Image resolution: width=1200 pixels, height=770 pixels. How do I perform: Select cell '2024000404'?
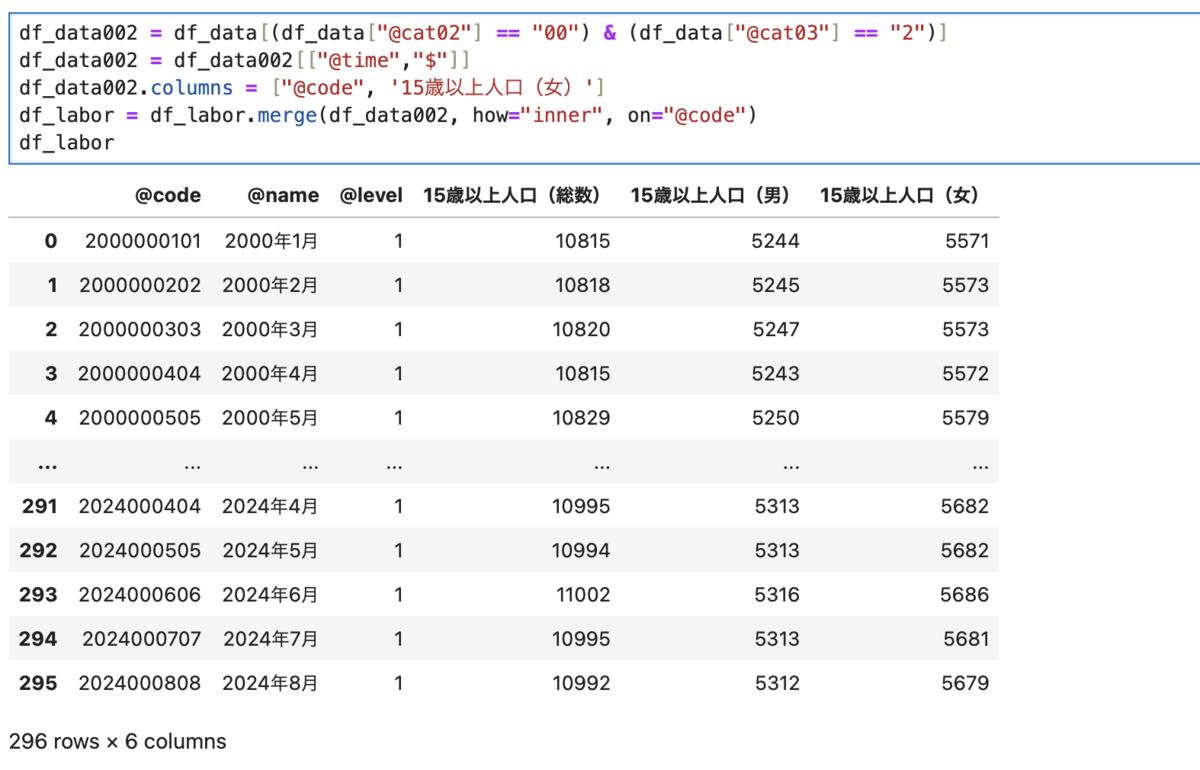click(140, 506)
